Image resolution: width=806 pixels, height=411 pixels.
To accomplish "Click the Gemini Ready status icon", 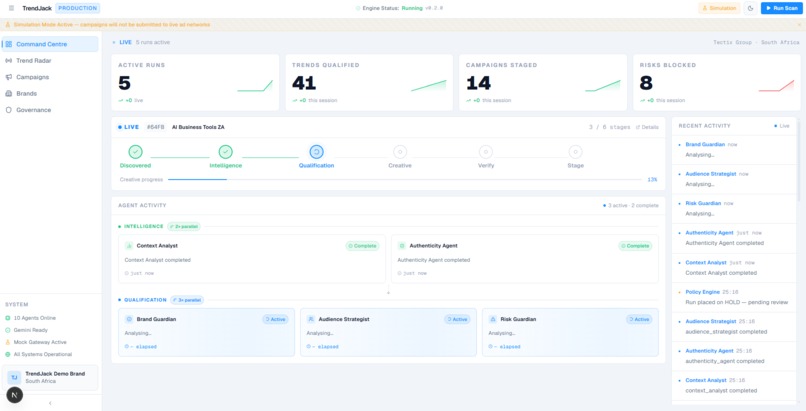I will [8, 330].
